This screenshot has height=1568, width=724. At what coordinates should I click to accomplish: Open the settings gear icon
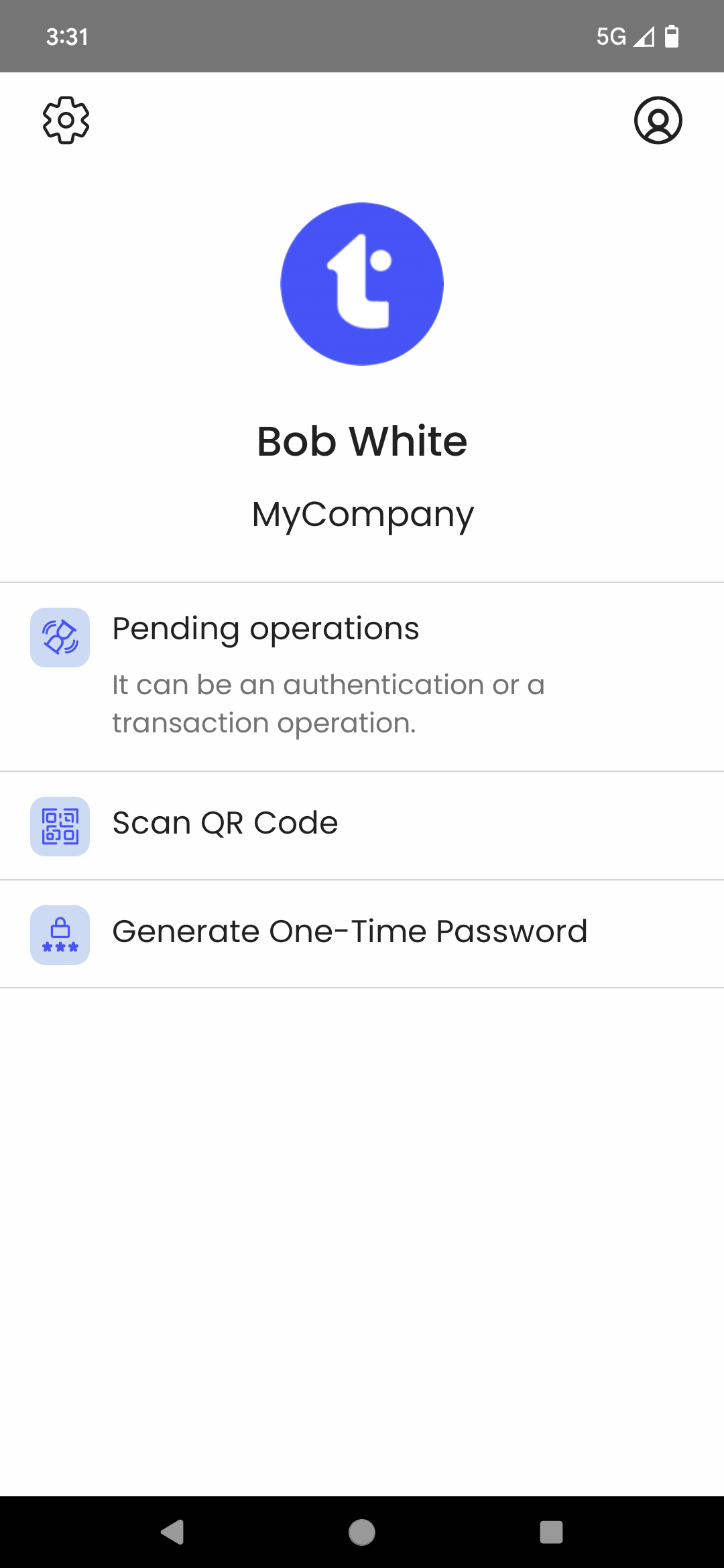coord(66,121)
